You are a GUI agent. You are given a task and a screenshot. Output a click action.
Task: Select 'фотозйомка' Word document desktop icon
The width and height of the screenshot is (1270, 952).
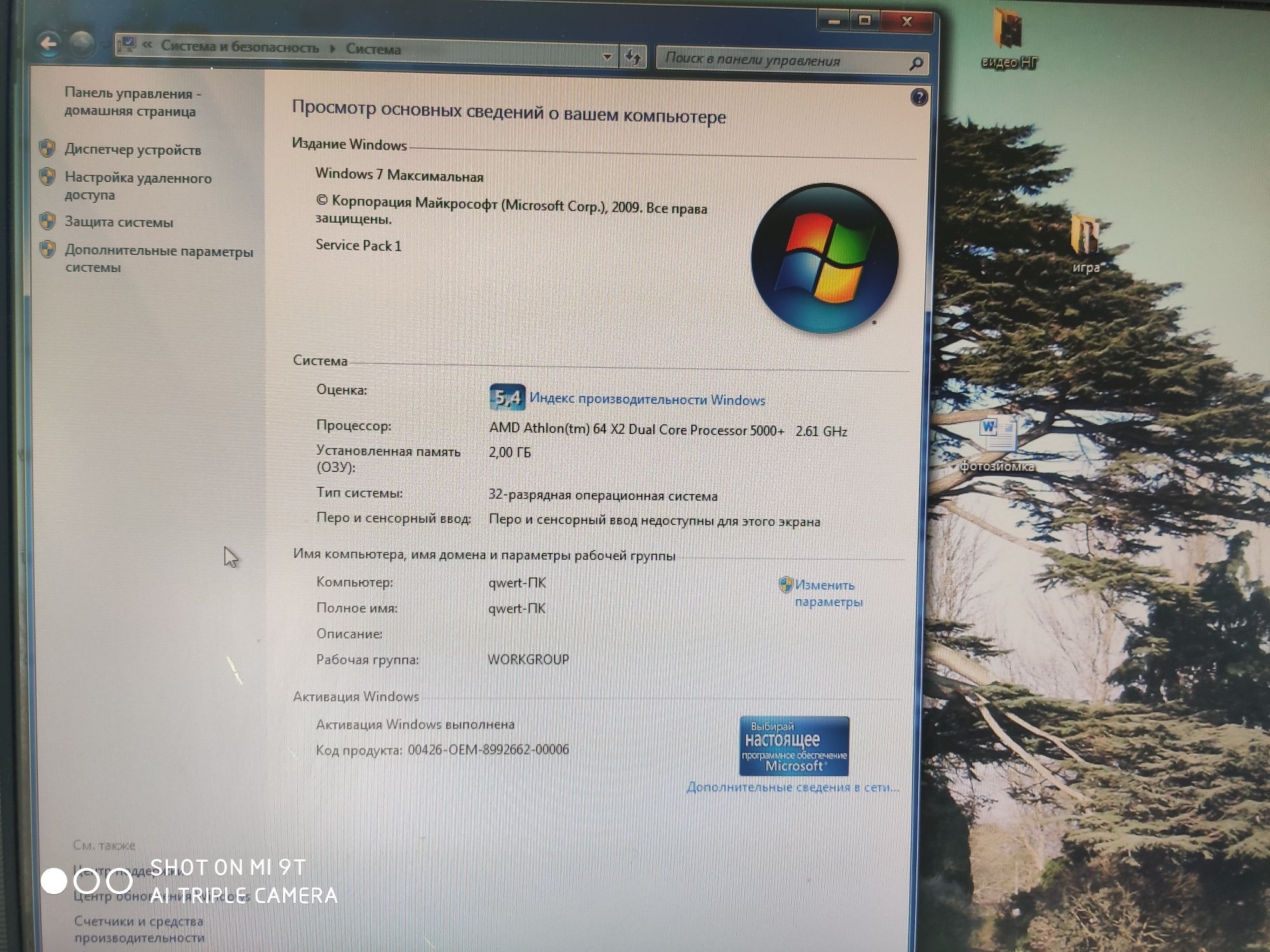[x=996, y=444]
